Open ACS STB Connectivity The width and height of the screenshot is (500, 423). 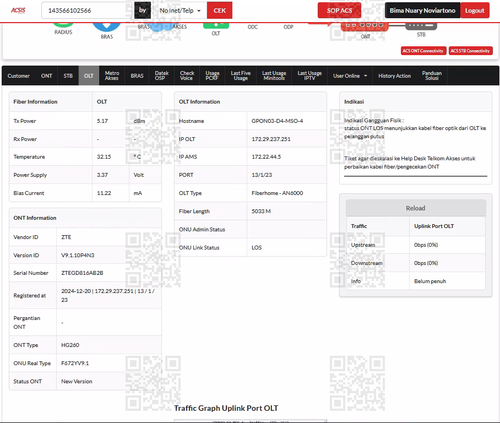coord(470,51)
